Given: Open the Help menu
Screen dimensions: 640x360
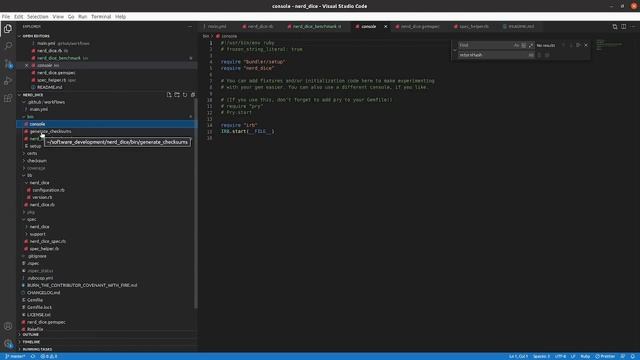Looking at the screenshot, I should 120,17.
